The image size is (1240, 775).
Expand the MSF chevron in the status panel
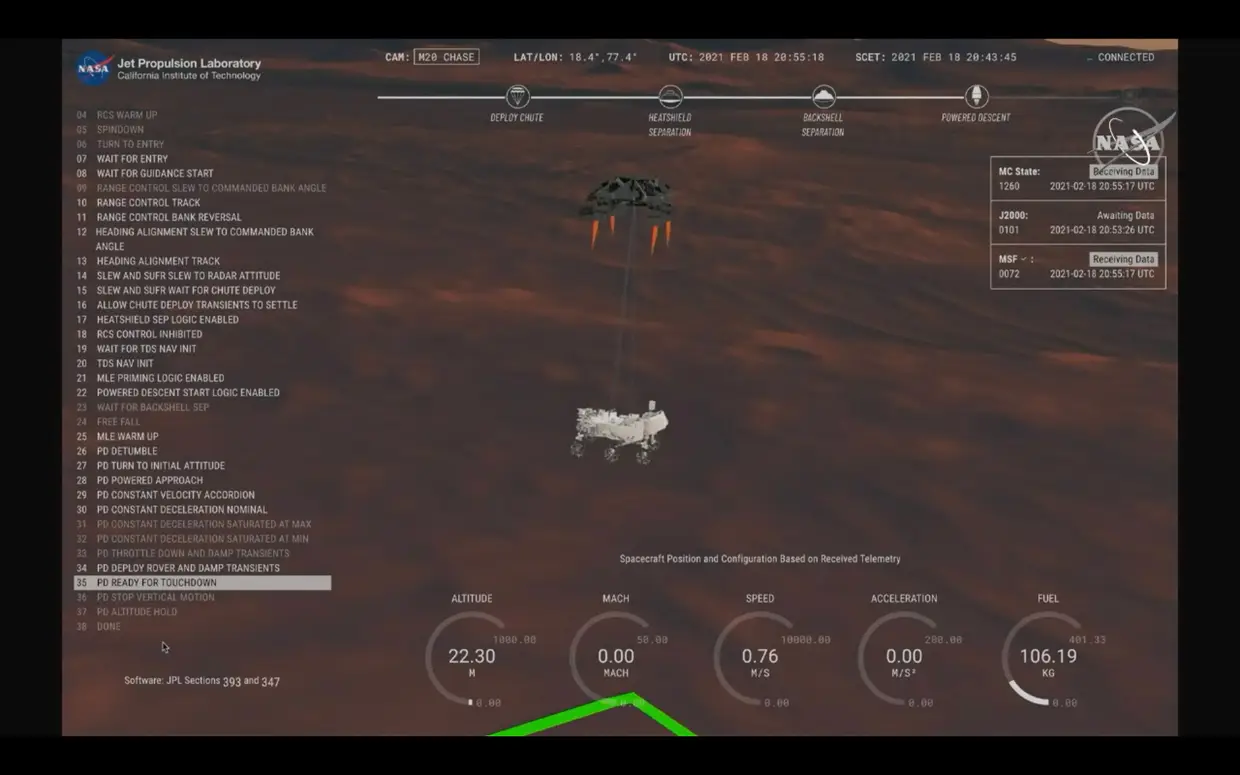pyautogui.click(x=1024, y=259)
